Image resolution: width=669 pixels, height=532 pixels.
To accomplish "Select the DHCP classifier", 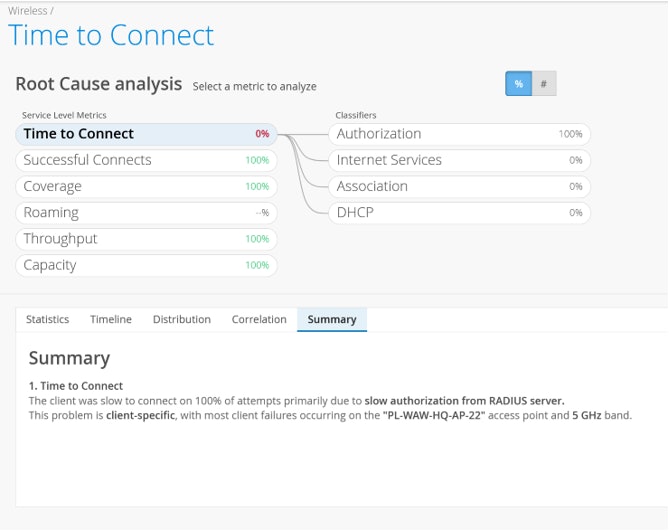I will (x=459, y=213).
